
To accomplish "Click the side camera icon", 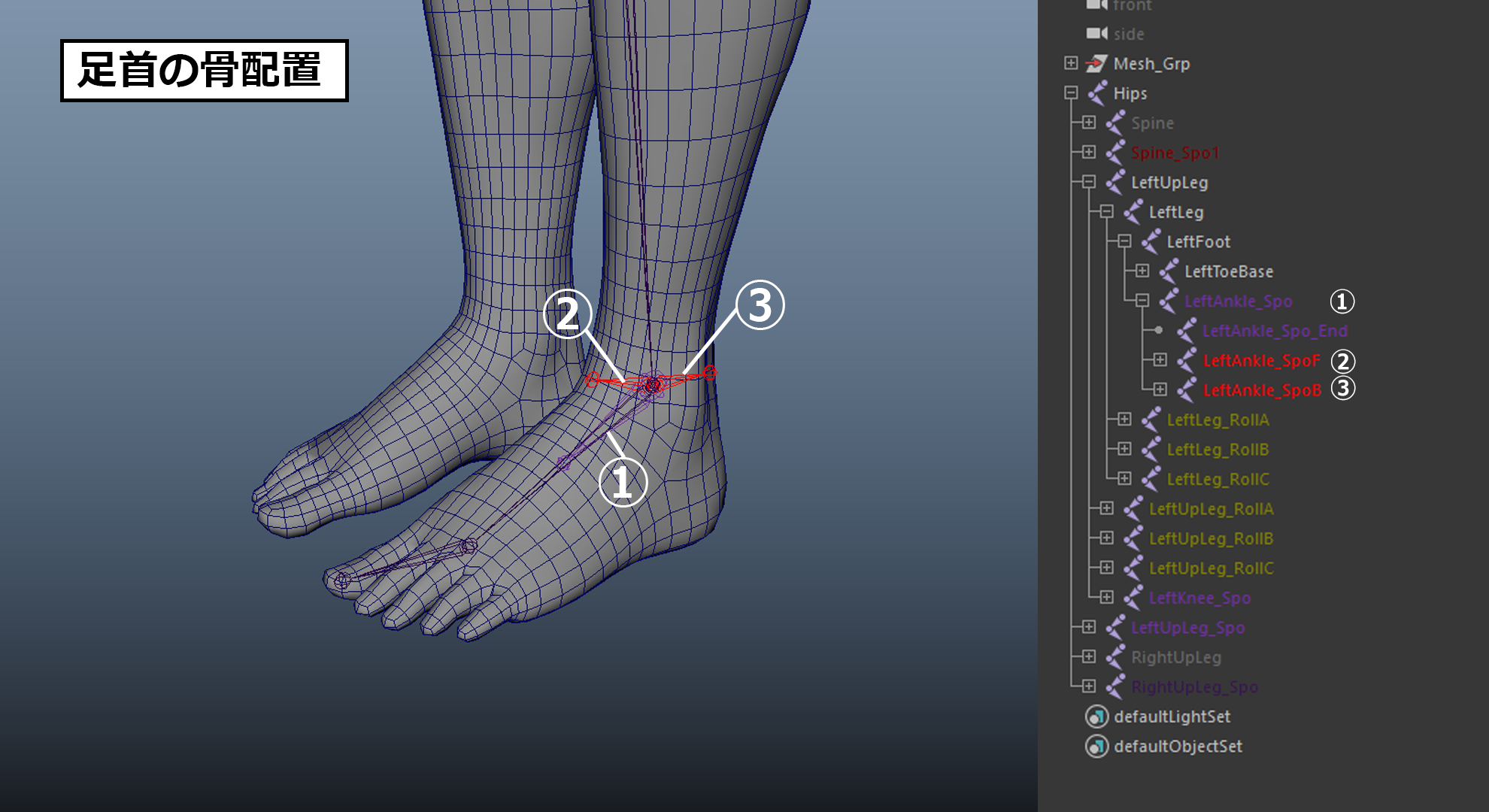I will pyautogui.click(x=1096, y=34).
